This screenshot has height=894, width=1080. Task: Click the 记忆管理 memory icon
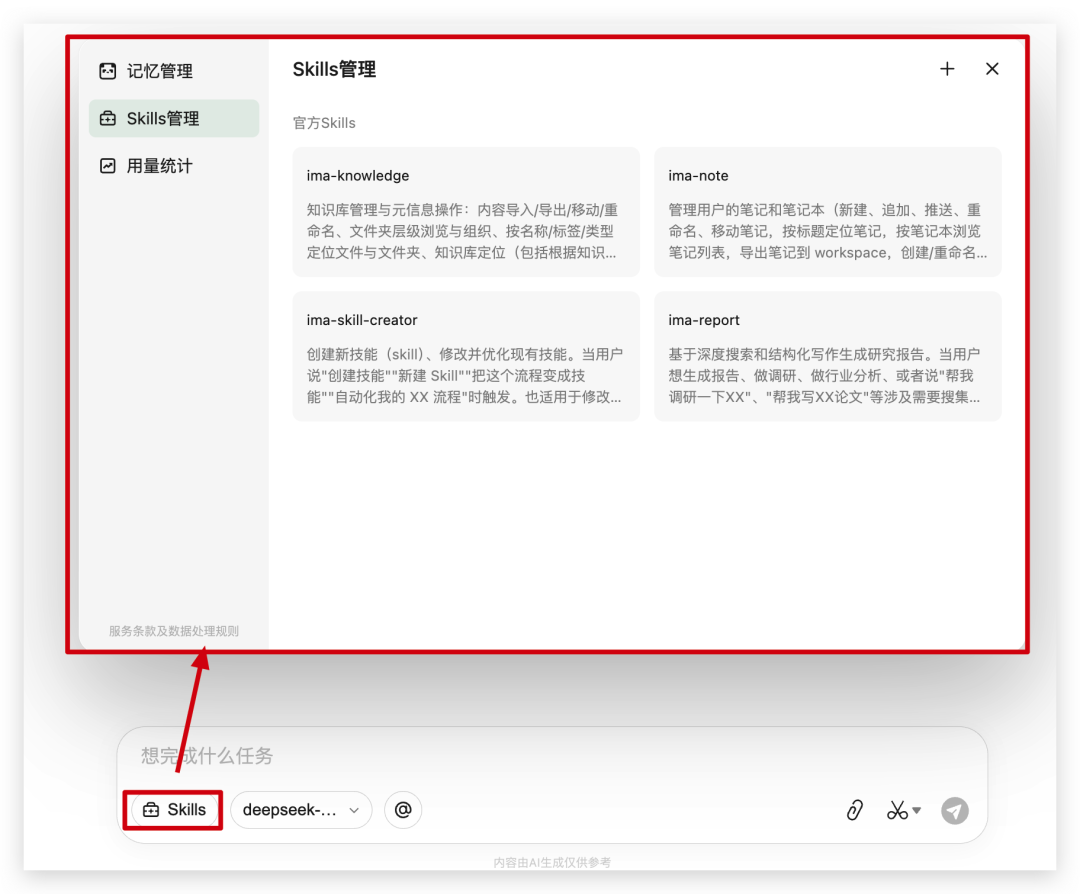tap(107, 71)
